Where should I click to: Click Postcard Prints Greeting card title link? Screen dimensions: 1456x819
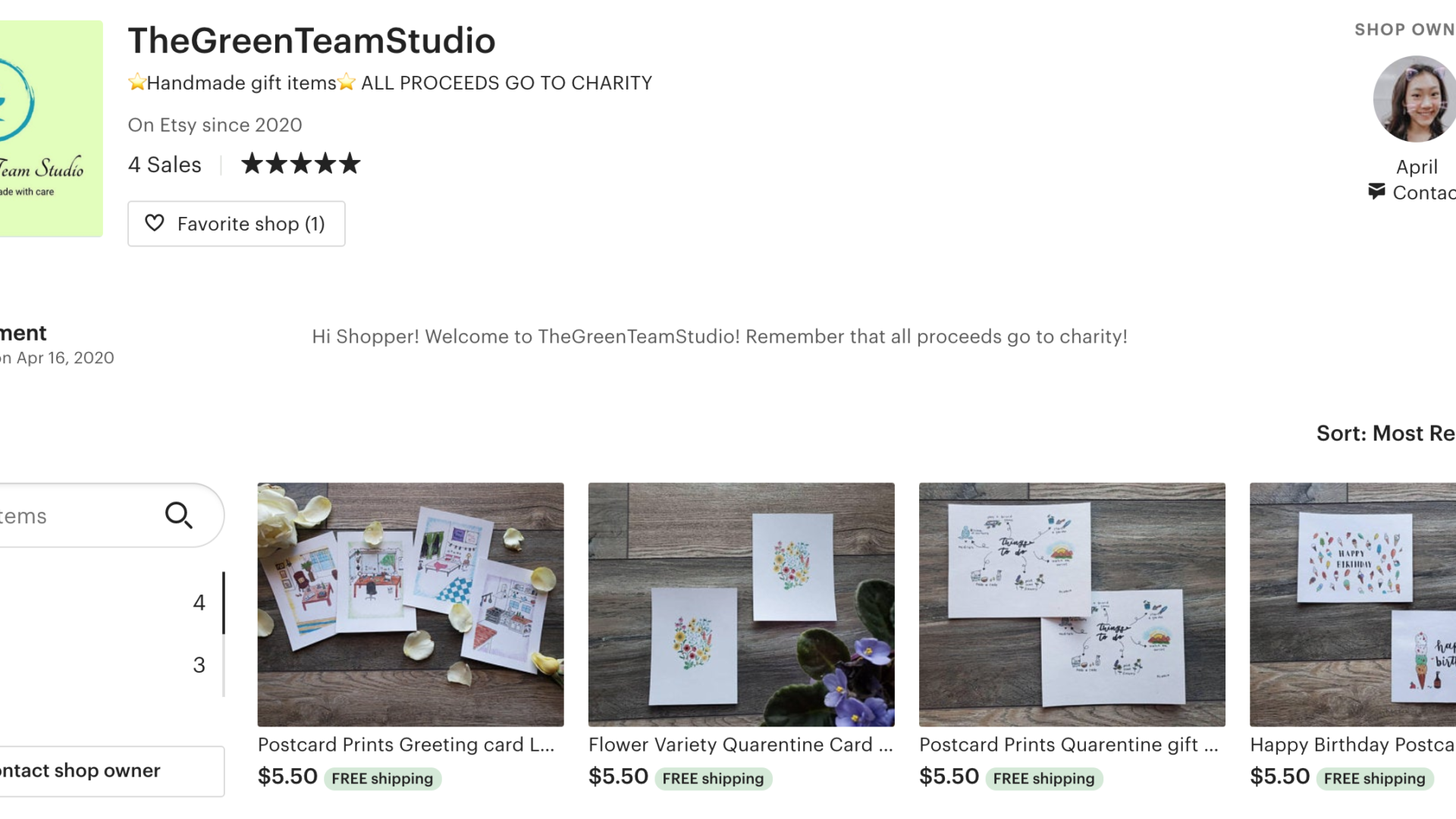point(406,745)
